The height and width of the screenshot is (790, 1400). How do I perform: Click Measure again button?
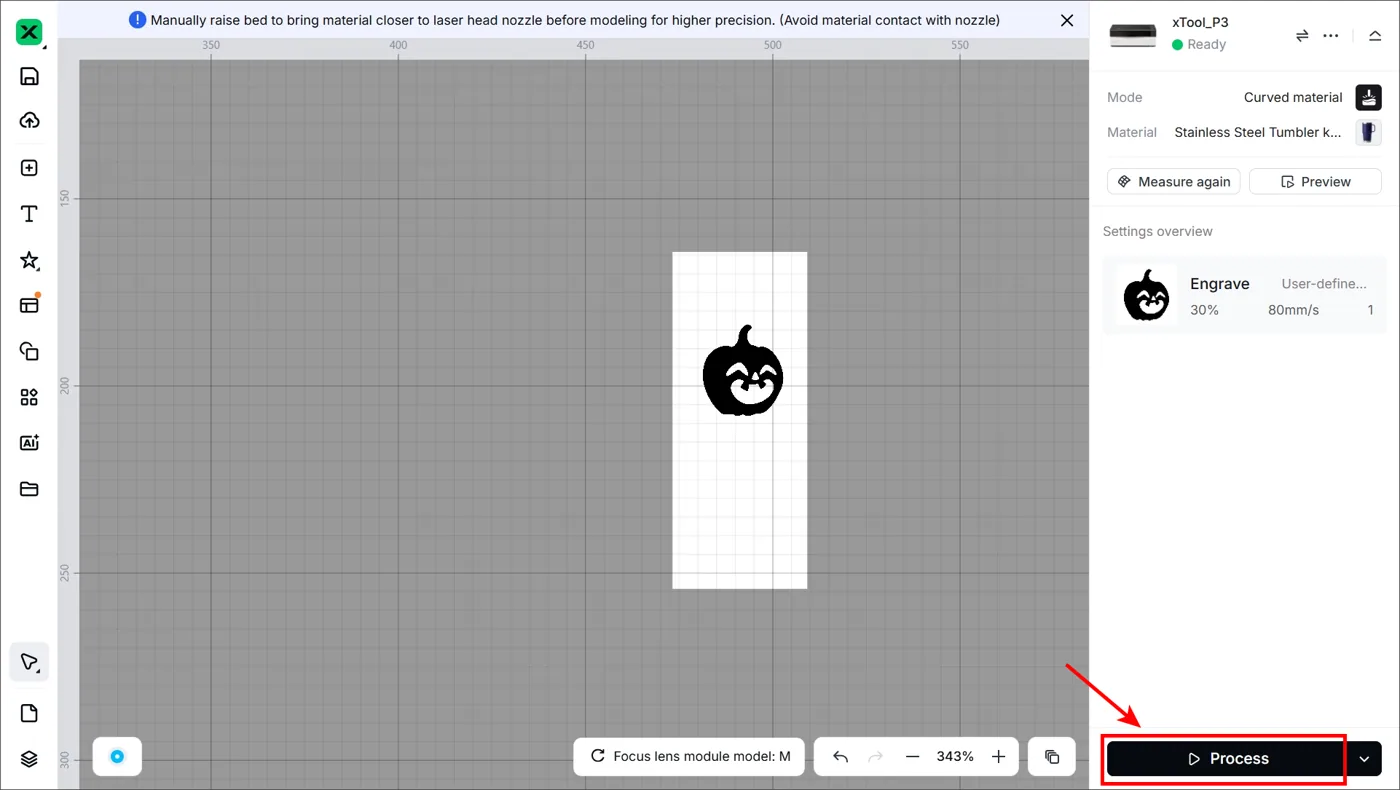tap(1174, 182)
